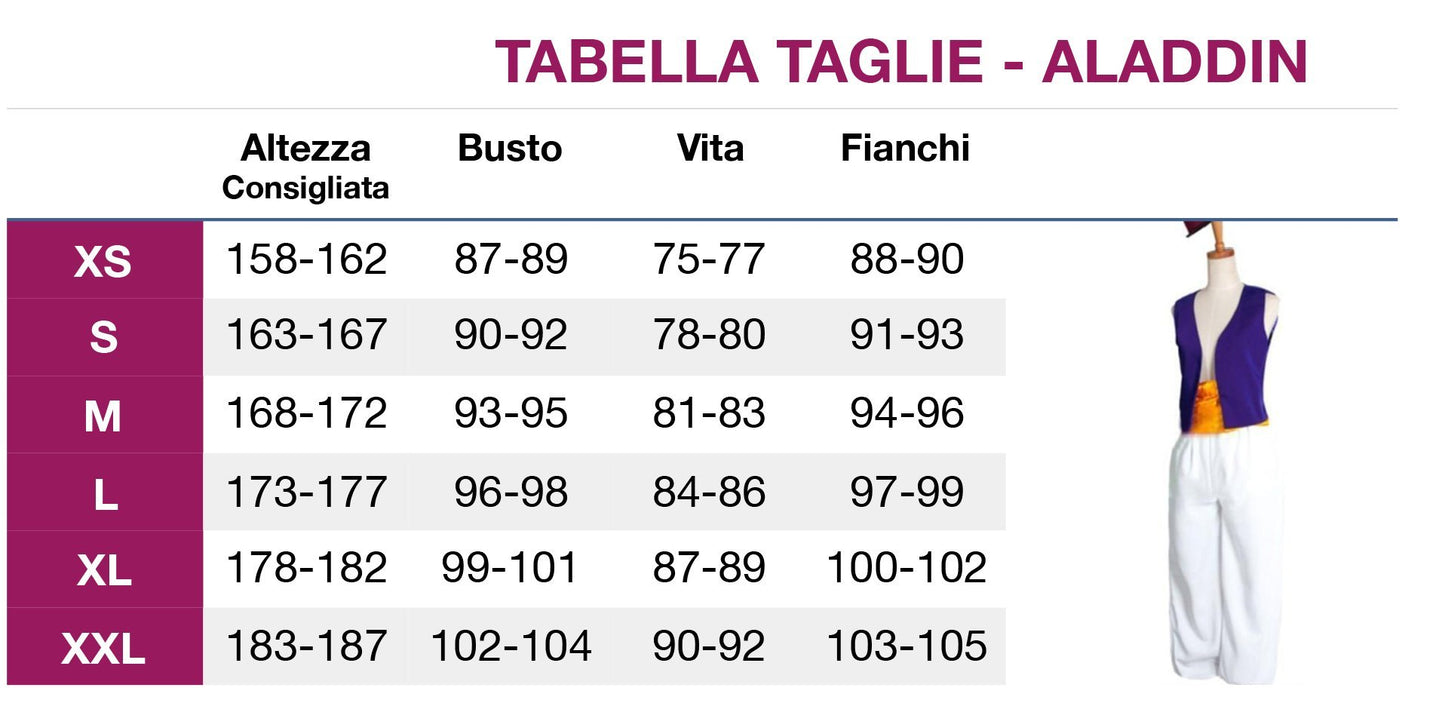The image size is (1445, 709).
Task: Select the L size row label
Action: (x=104, y=493)
